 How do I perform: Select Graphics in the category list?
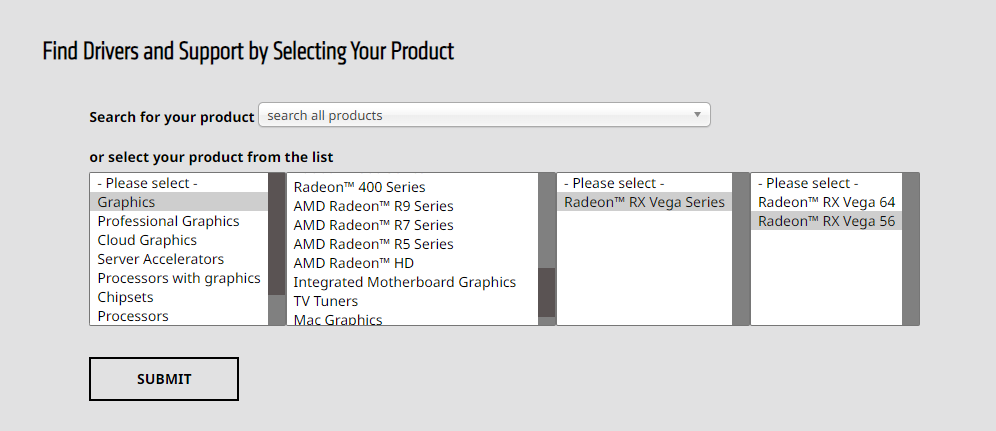(179, 202)
